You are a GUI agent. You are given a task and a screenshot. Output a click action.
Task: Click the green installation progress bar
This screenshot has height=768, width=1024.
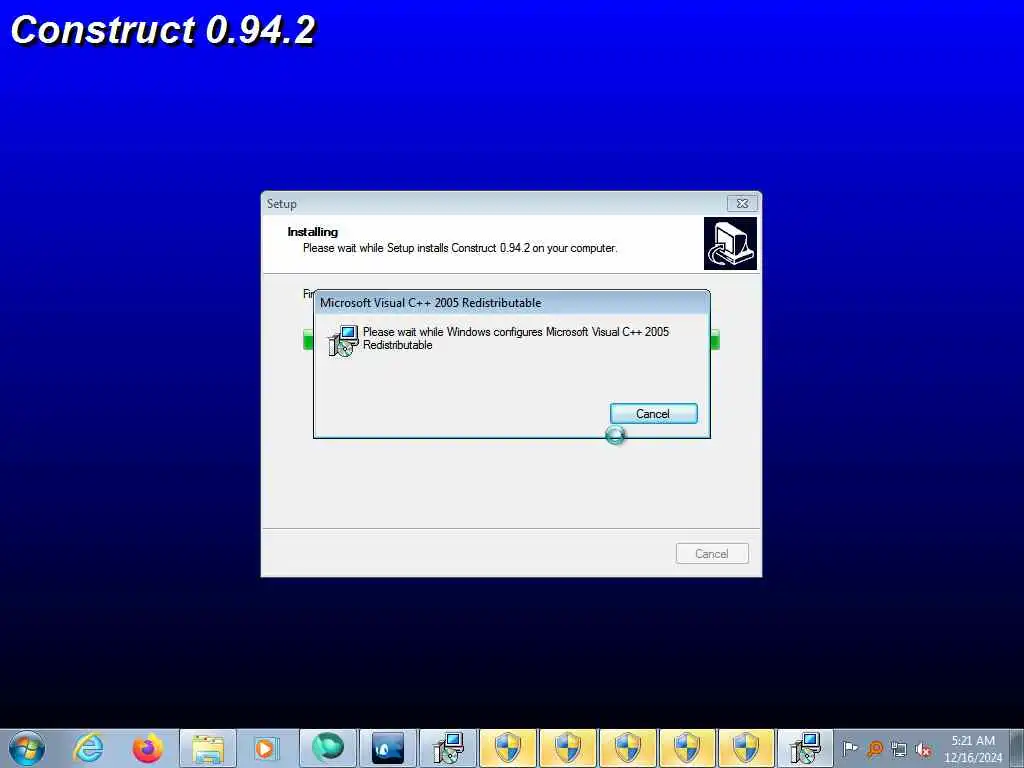(x=511, y=340)
